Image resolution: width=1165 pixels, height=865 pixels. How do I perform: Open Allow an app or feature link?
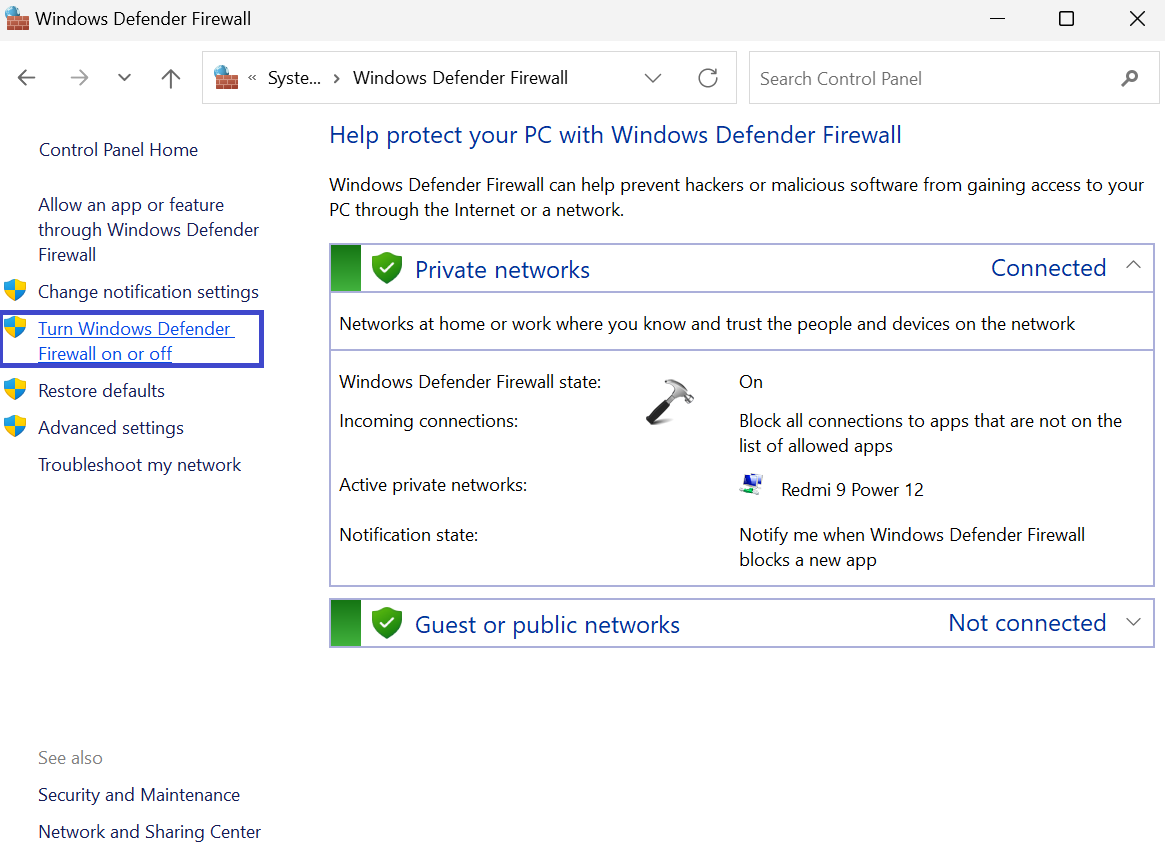point(148,229)
